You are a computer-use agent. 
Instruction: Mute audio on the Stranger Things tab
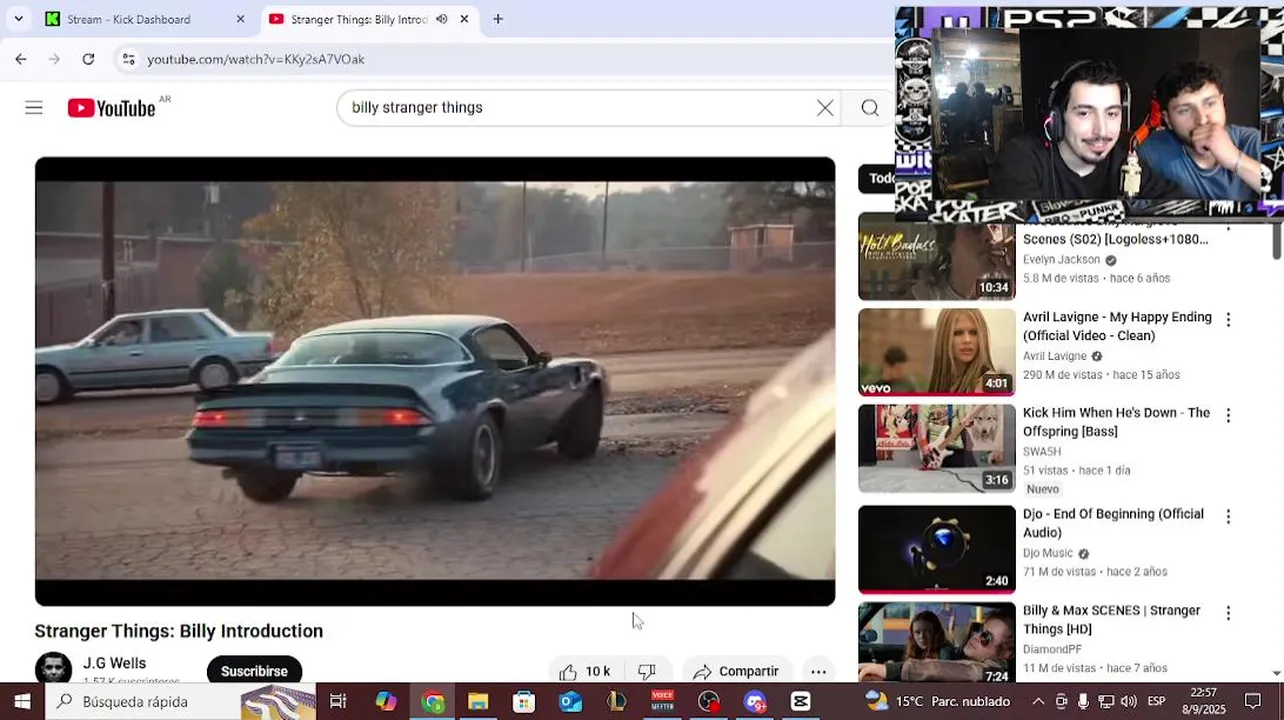(x=441, y=19)
